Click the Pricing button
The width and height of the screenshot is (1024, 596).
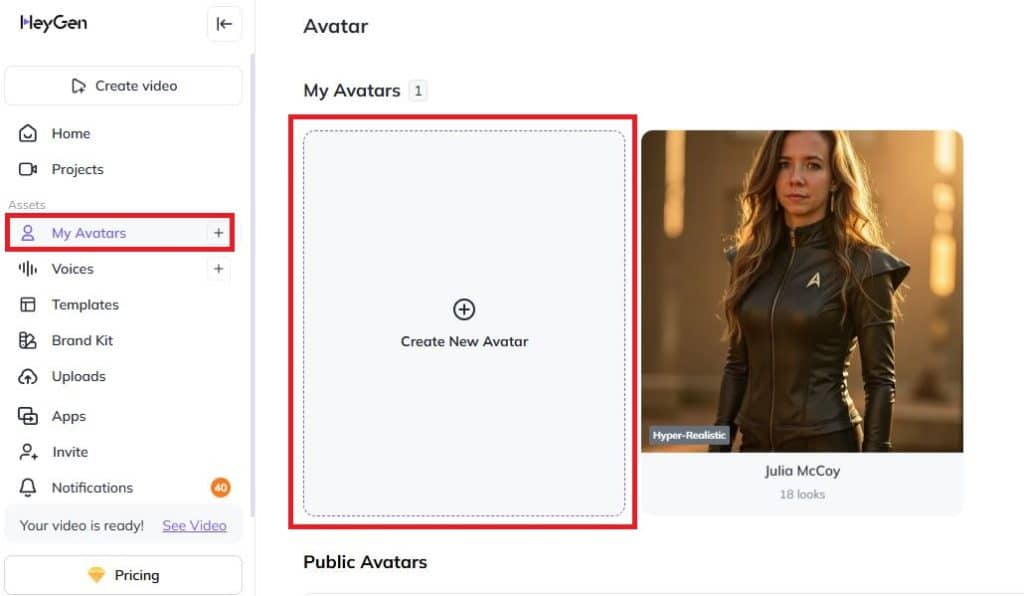point(123,575)
